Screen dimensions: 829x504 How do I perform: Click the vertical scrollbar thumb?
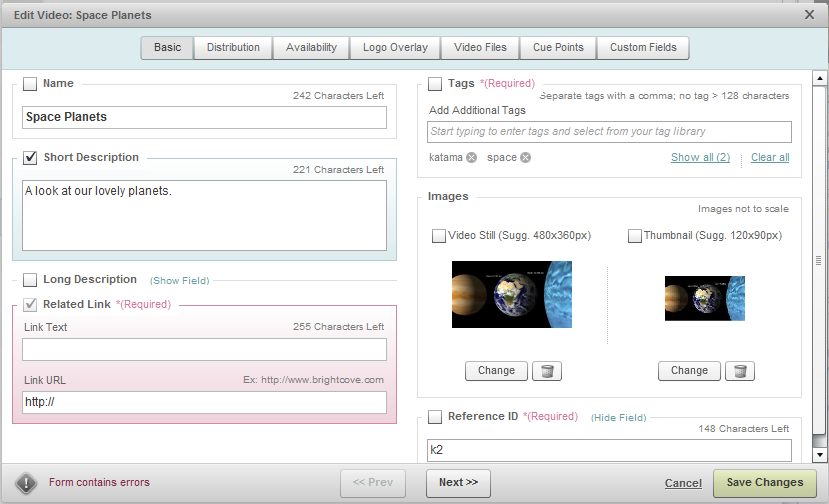click(x=819, y=260)
